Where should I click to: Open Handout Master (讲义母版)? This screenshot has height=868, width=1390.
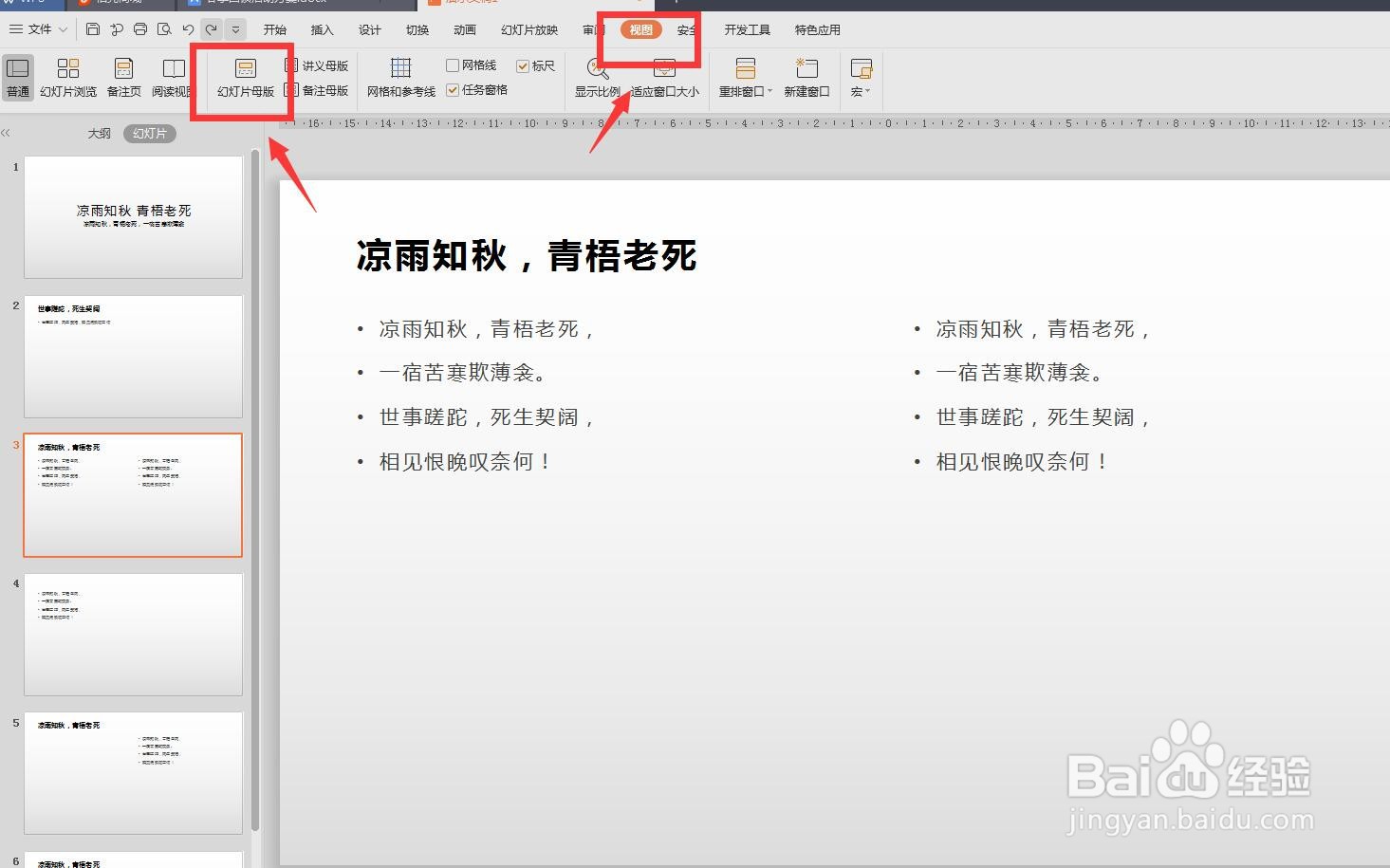pyautogui.click(x=317, y=65)
